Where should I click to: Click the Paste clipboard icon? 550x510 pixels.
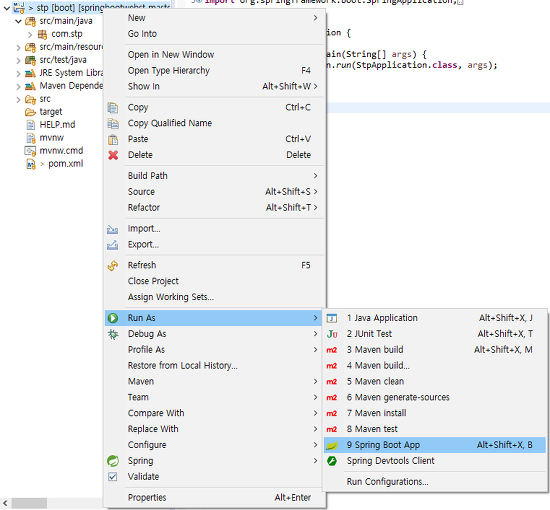[113, 139]
